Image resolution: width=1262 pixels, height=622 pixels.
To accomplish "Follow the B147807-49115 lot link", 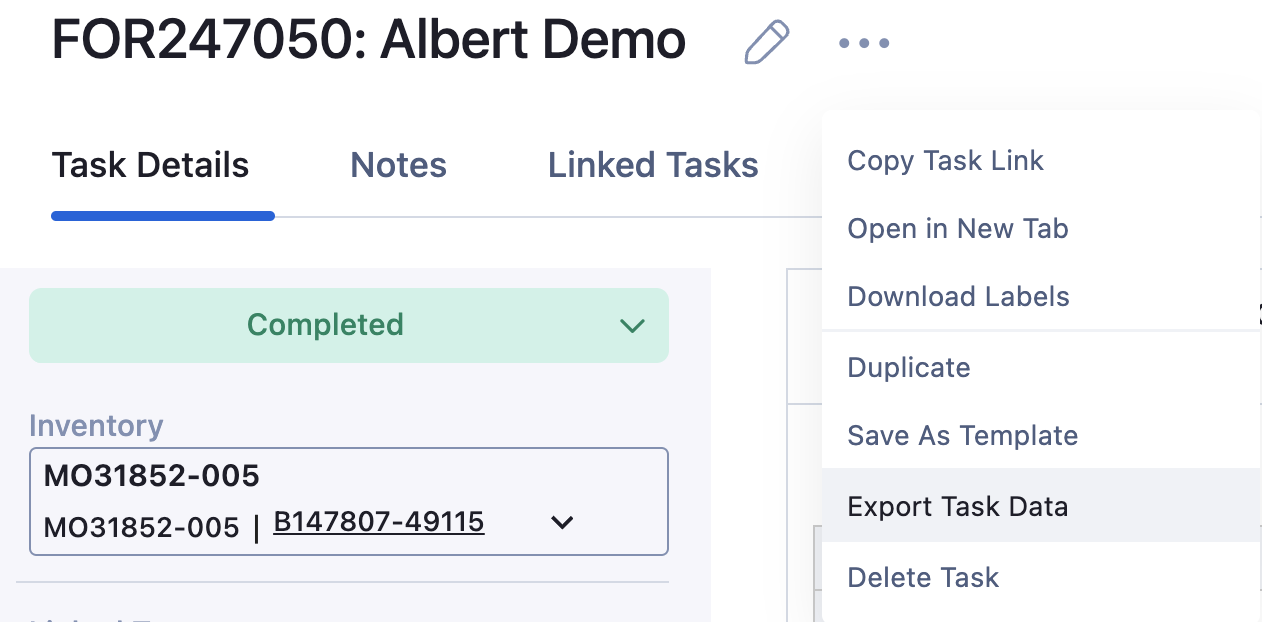I will tap(379, 522).
